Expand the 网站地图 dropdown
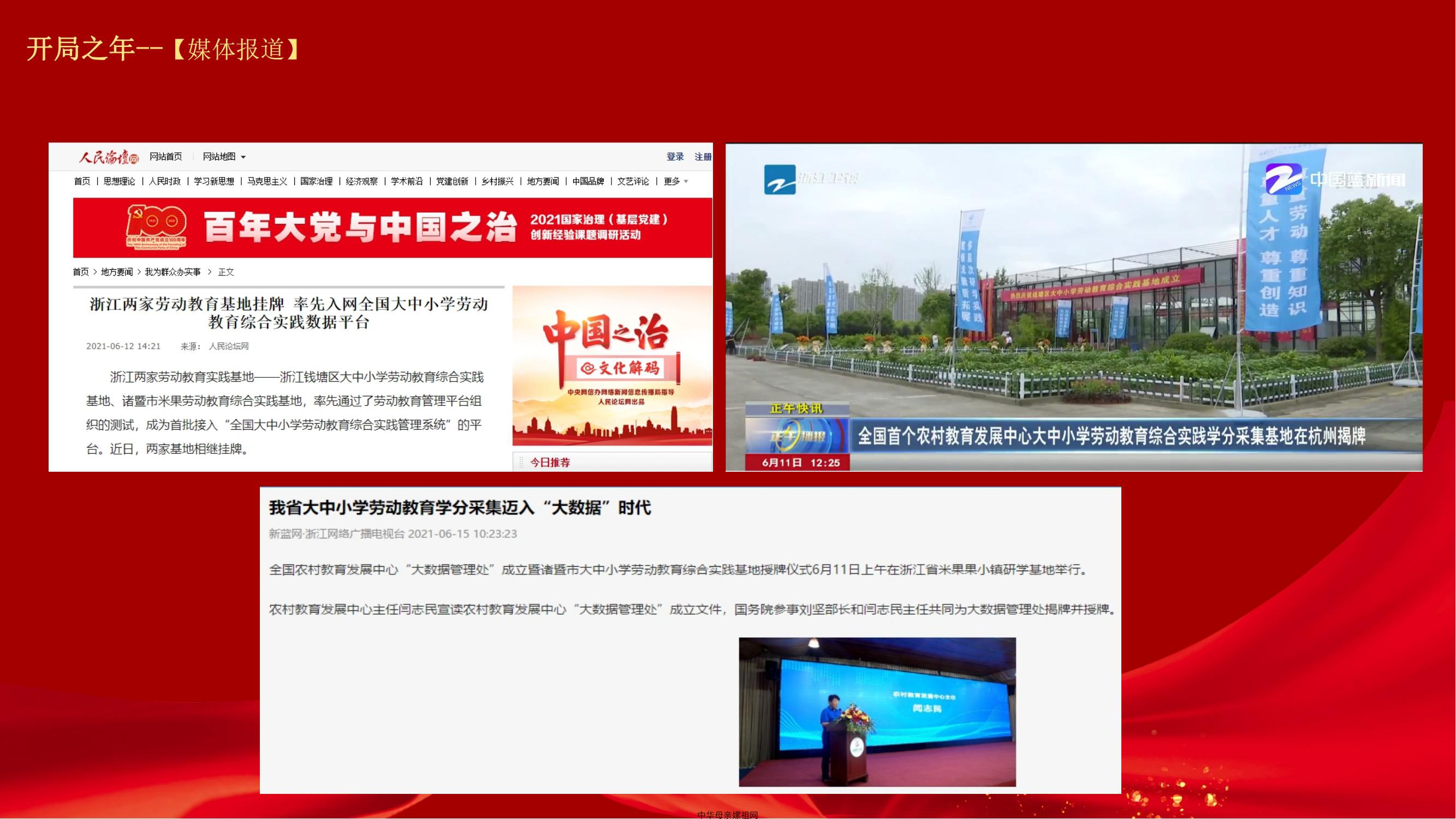Screen dimensions: 1456x819 (224, 157)
